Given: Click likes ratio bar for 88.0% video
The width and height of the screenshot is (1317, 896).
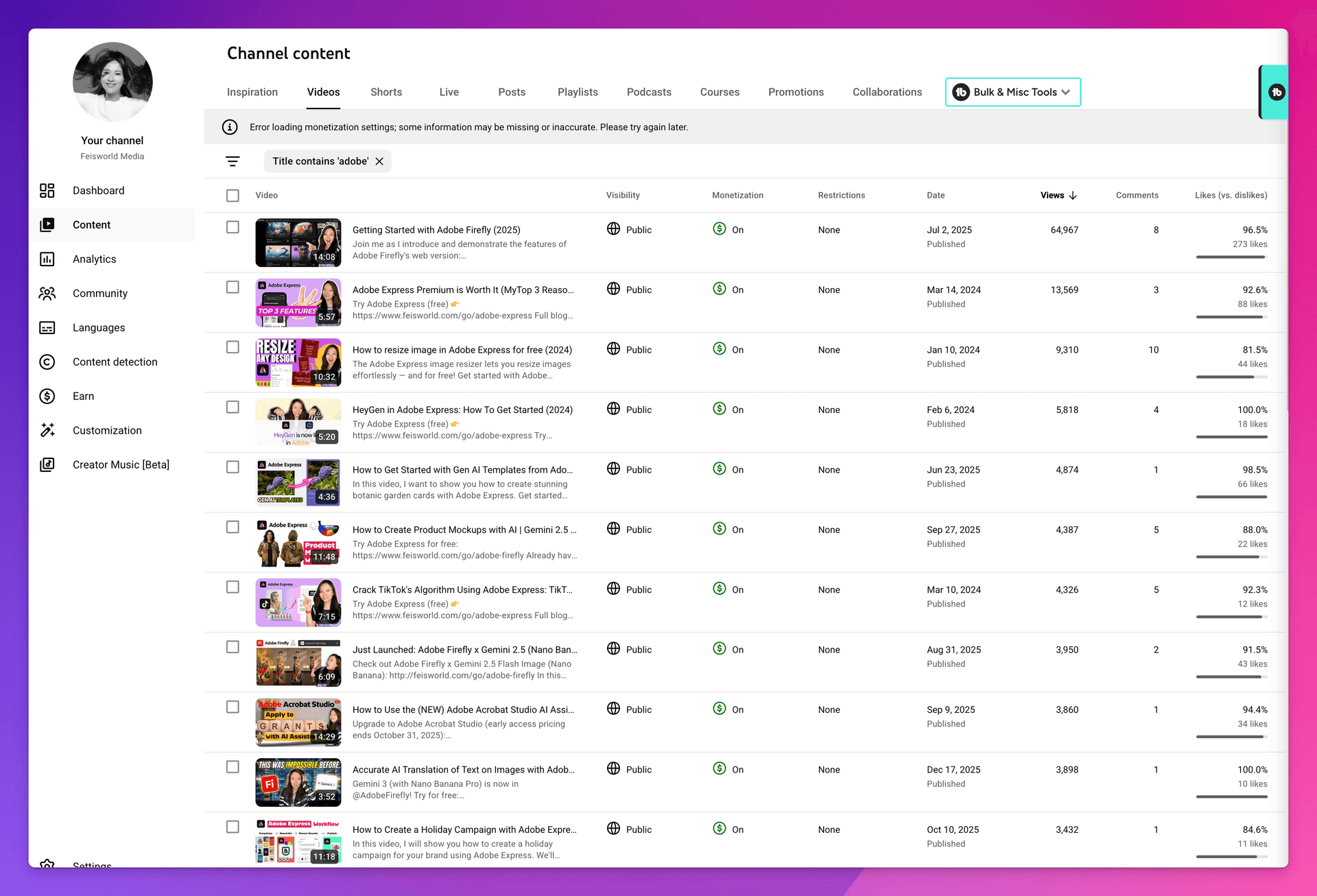Looking at the screenshot, I should (x=1231, y=556).
